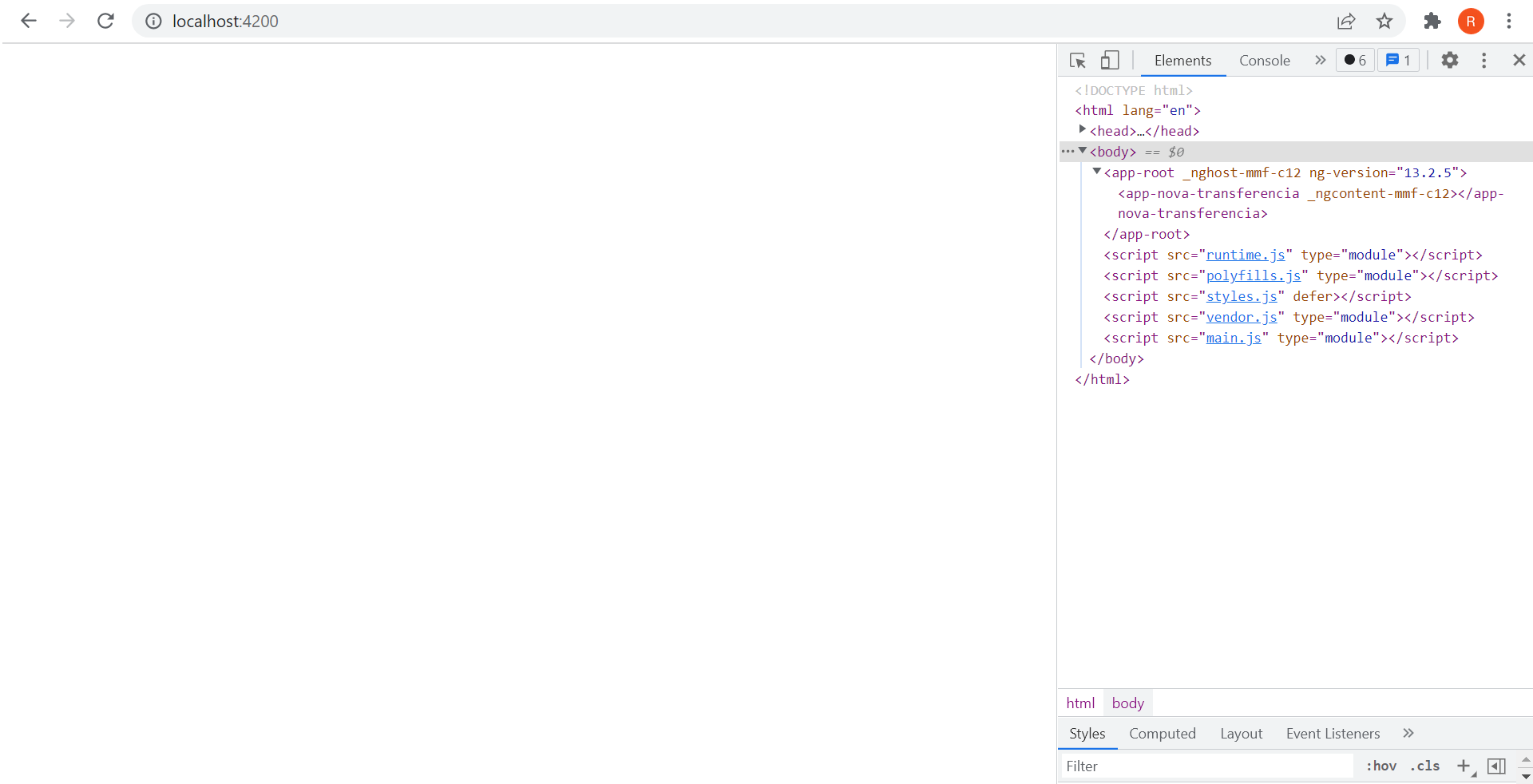This screenshot has height=784, width=1533.
Task: Expand the head element node
Action: tap(1082, 129)
